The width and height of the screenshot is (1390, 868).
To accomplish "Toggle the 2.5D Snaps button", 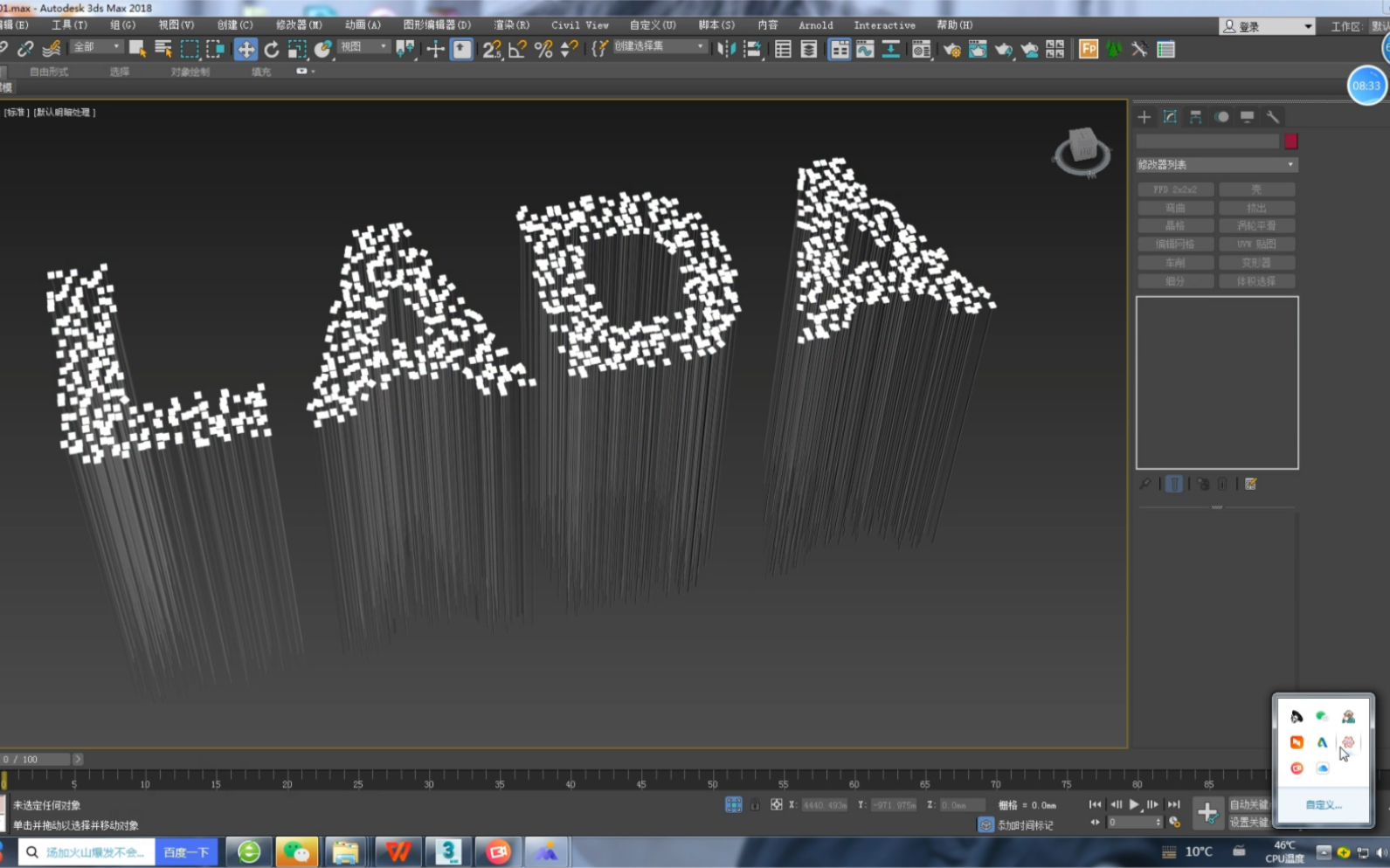I will pos(492,49).
